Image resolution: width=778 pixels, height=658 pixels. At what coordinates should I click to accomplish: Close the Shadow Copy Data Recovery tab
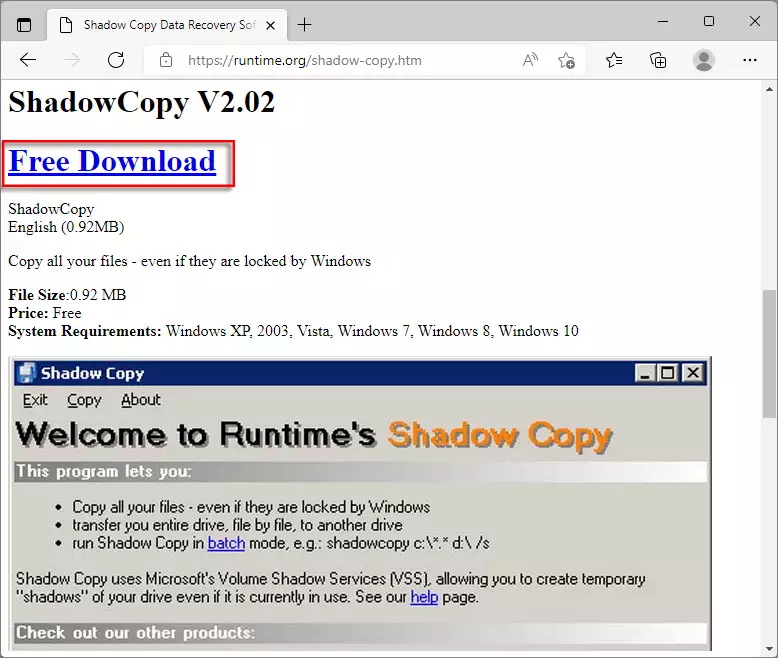click(269, 24)
